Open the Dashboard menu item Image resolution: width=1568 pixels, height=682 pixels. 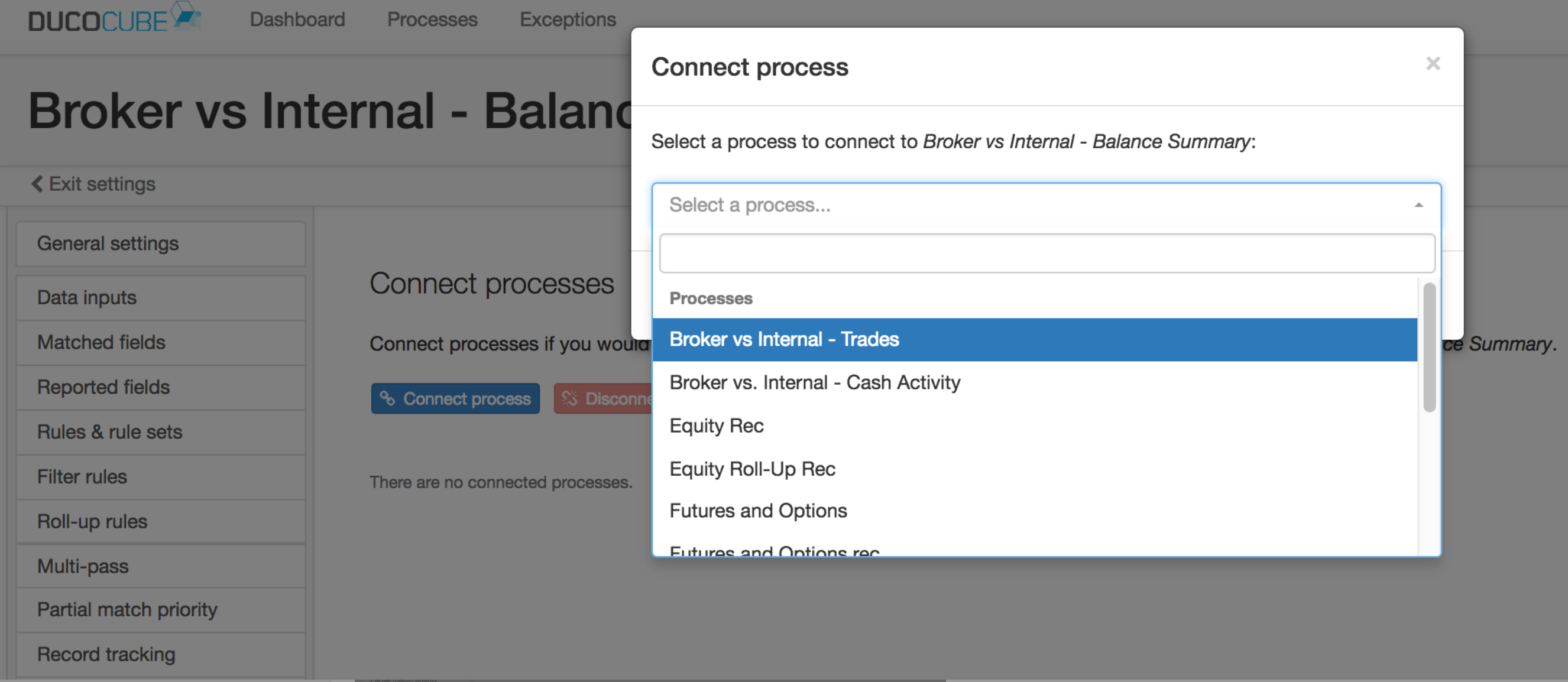tap(297, 20)
